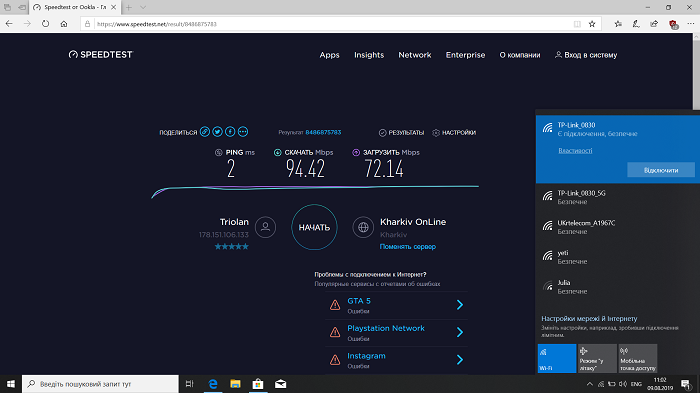This screenshot has height=393, width=700.
Task: Go to the browser home page
Action: click(64, 24)
